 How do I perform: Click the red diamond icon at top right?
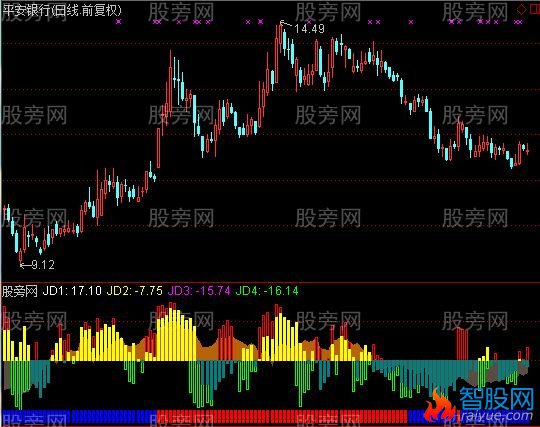tap(521, 10)
